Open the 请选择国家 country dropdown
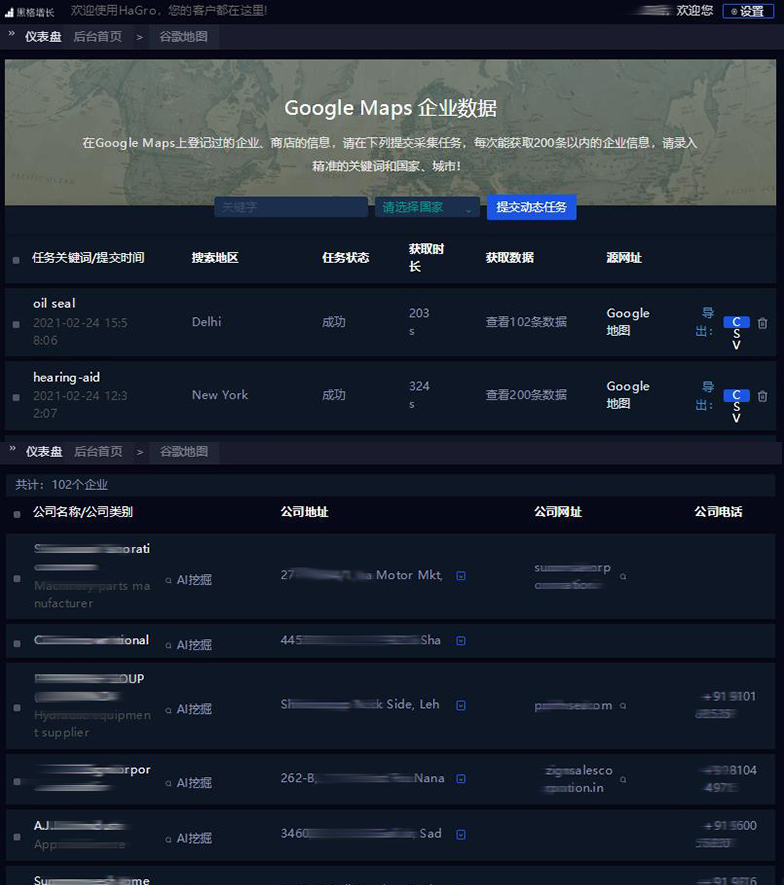The image size is (784, 885). [428, 207]
